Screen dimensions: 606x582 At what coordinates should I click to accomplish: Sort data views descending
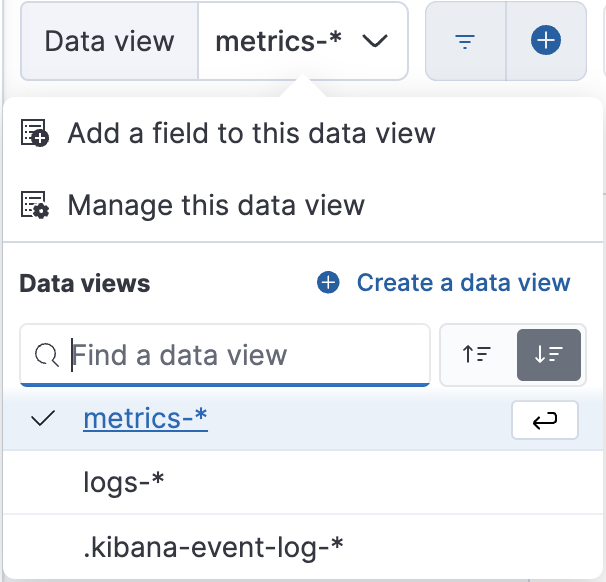pyautogui.click(x=549, y=355)
